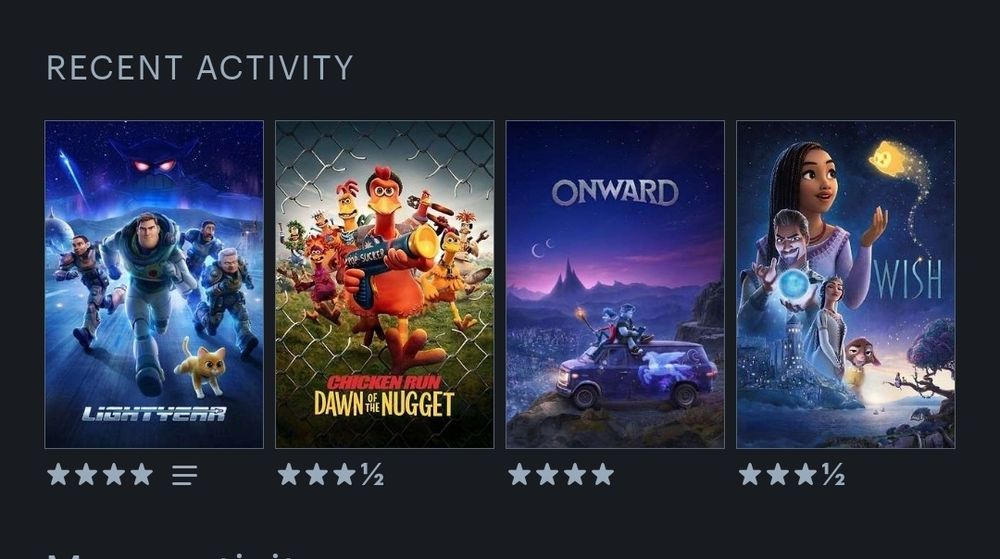Viewport: 1000px width, 559px height.
Task: Open the Chicken Run Dawn of the Nugget poster
Action: 385,284
